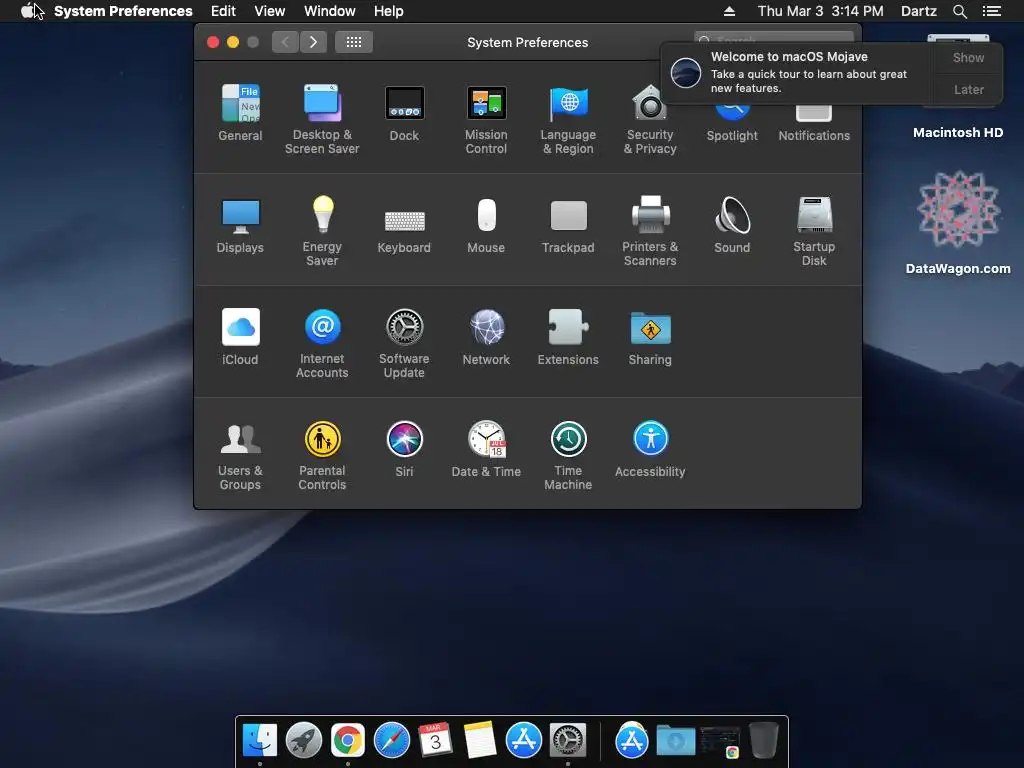Open Trackpad settings

(568, 225)
